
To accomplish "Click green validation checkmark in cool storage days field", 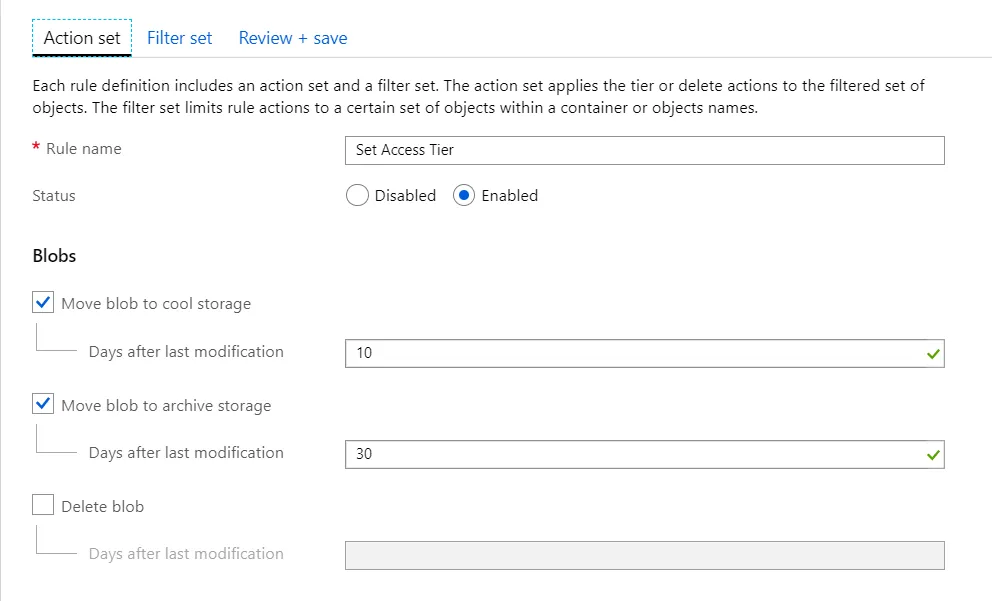I will click(x=933, y=353).
